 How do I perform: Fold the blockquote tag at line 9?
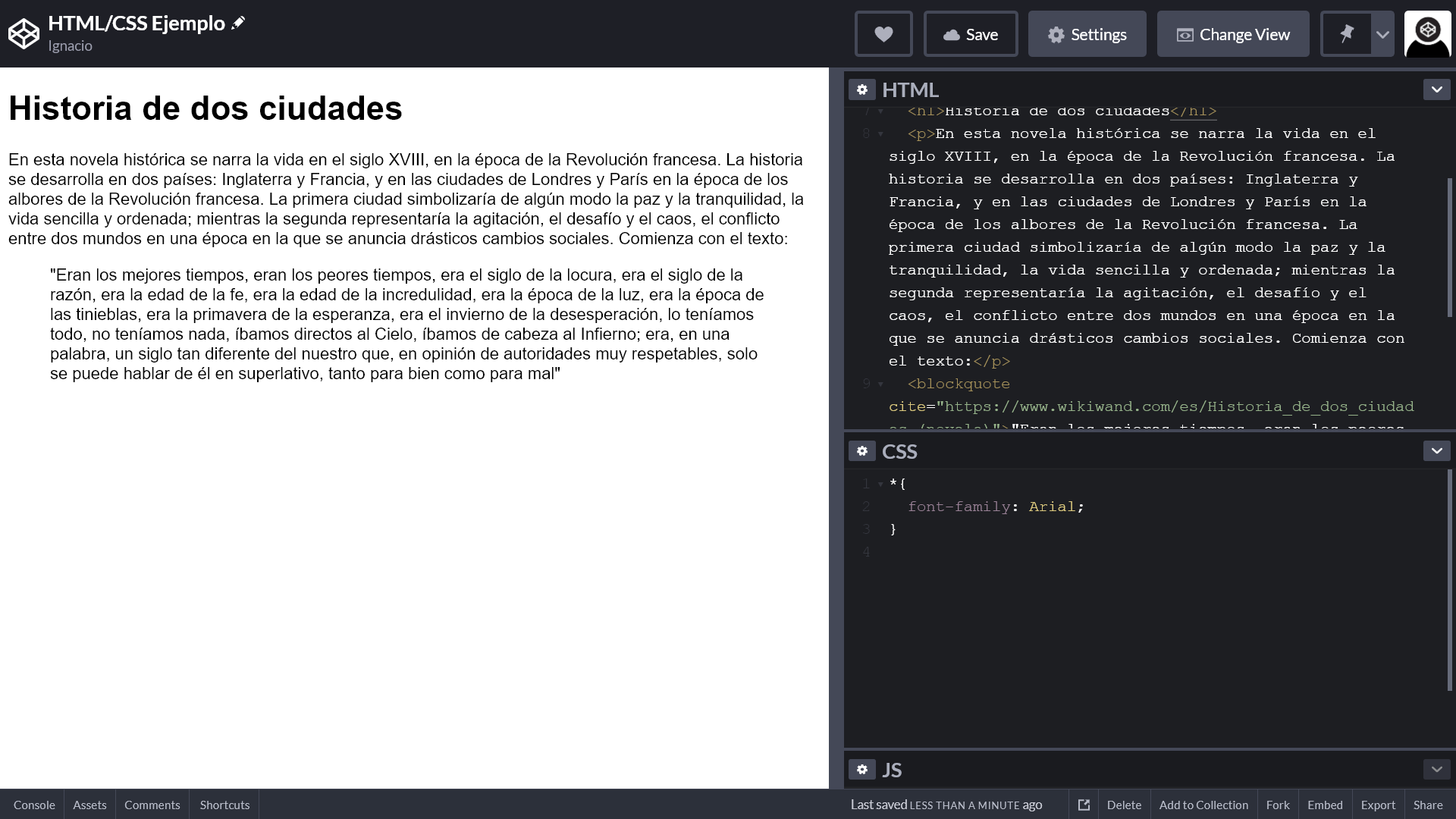[880, 384]
